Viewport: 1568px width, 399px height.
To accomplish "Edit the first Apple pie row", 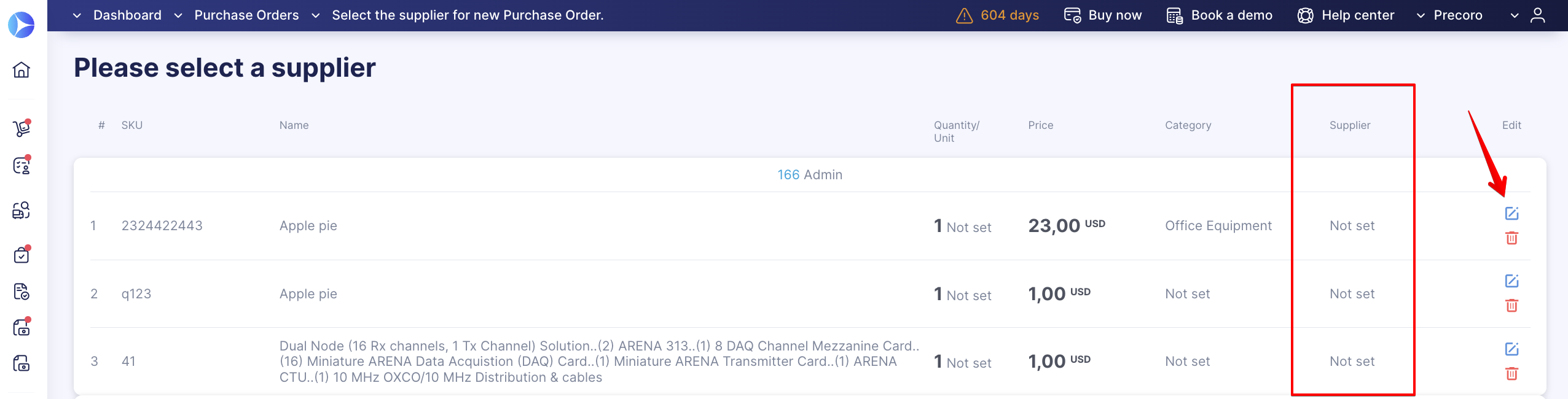I will pos(1511,214).
